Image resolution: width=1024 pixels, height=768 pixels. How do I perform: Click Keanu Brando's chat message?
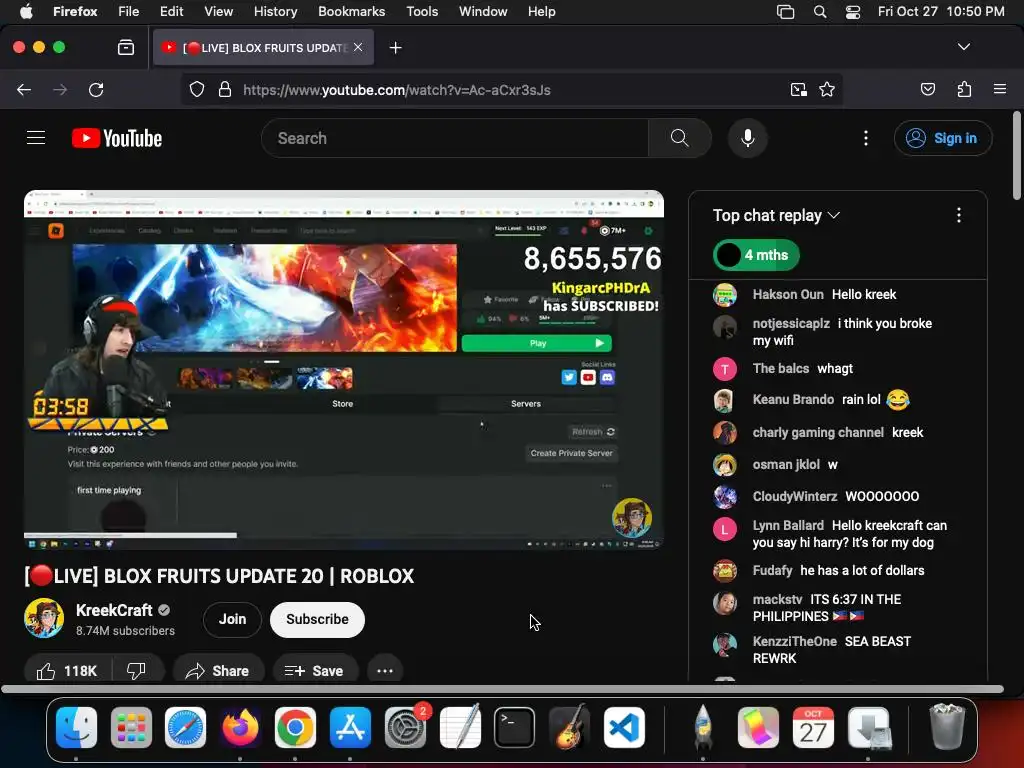(831, 399)
